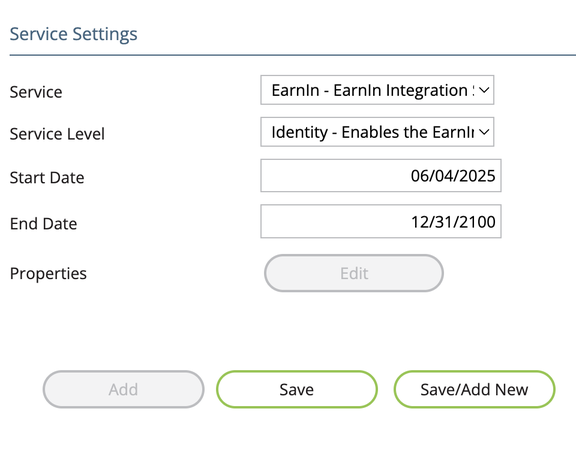The height and width of the screenshot is (454, 576).
Task: Expand the Service Level dropdown showing Identity
Action: (377, 132)
